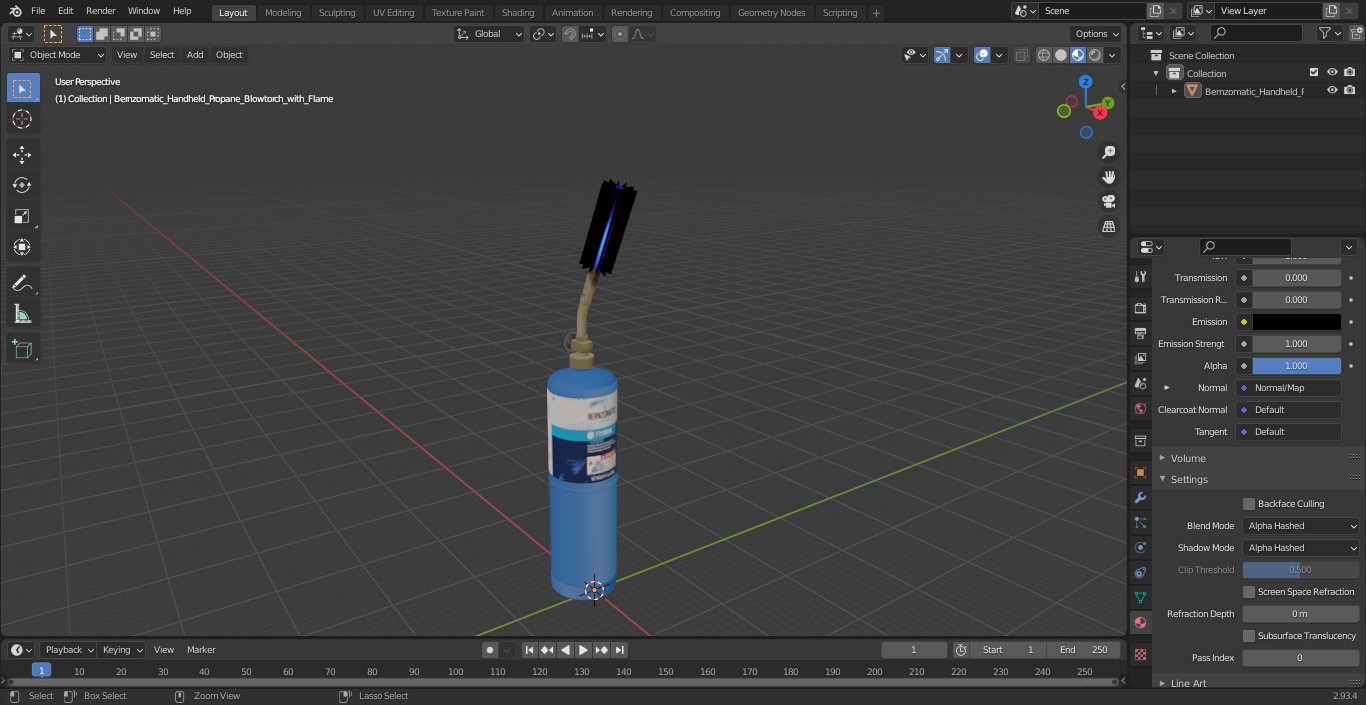Activate the Rotate tool
Screen dimensions: 1366x705
coord(22,185)
